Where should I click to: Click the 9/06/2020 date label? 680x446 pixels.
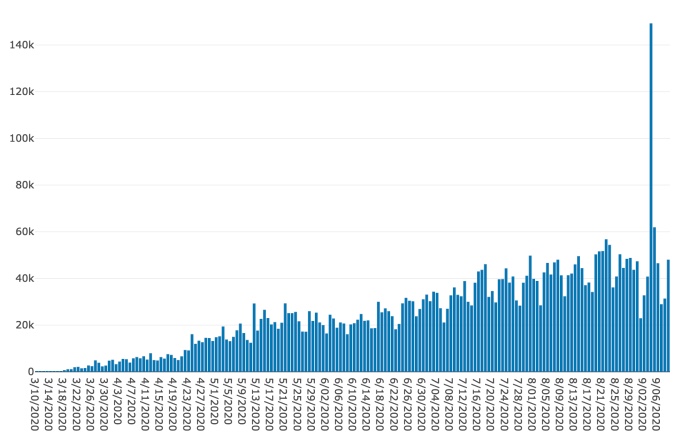coord(655,404)
